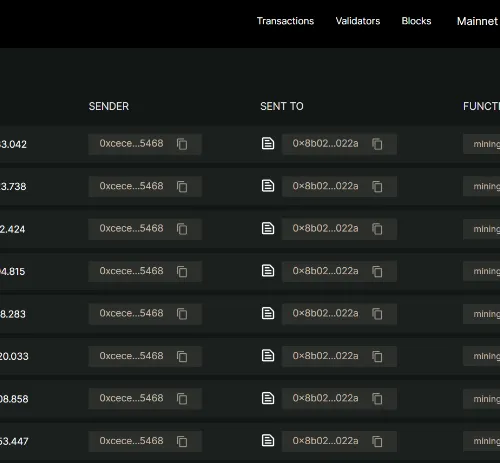Screen dimensions: 500x463
Task: Copy sent-to address in the 2.424 row
Action: pos(377,229)
